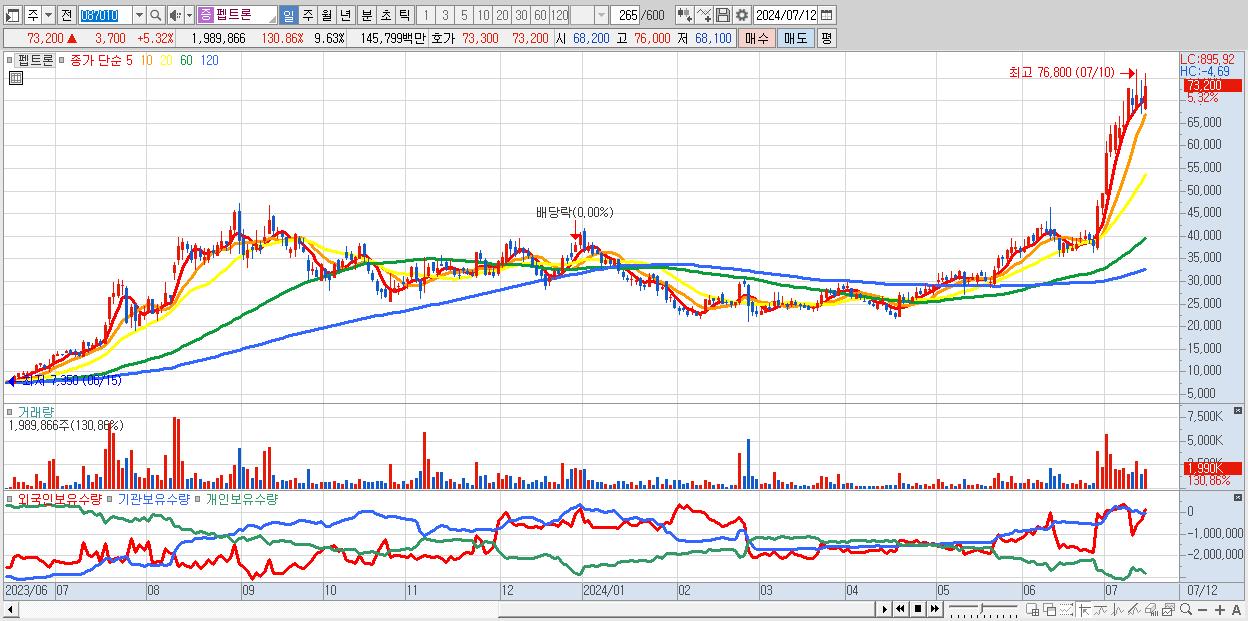Click the rewind button in bottom bar
This screenshot has height=621, width=1248.
click(900, 609)
